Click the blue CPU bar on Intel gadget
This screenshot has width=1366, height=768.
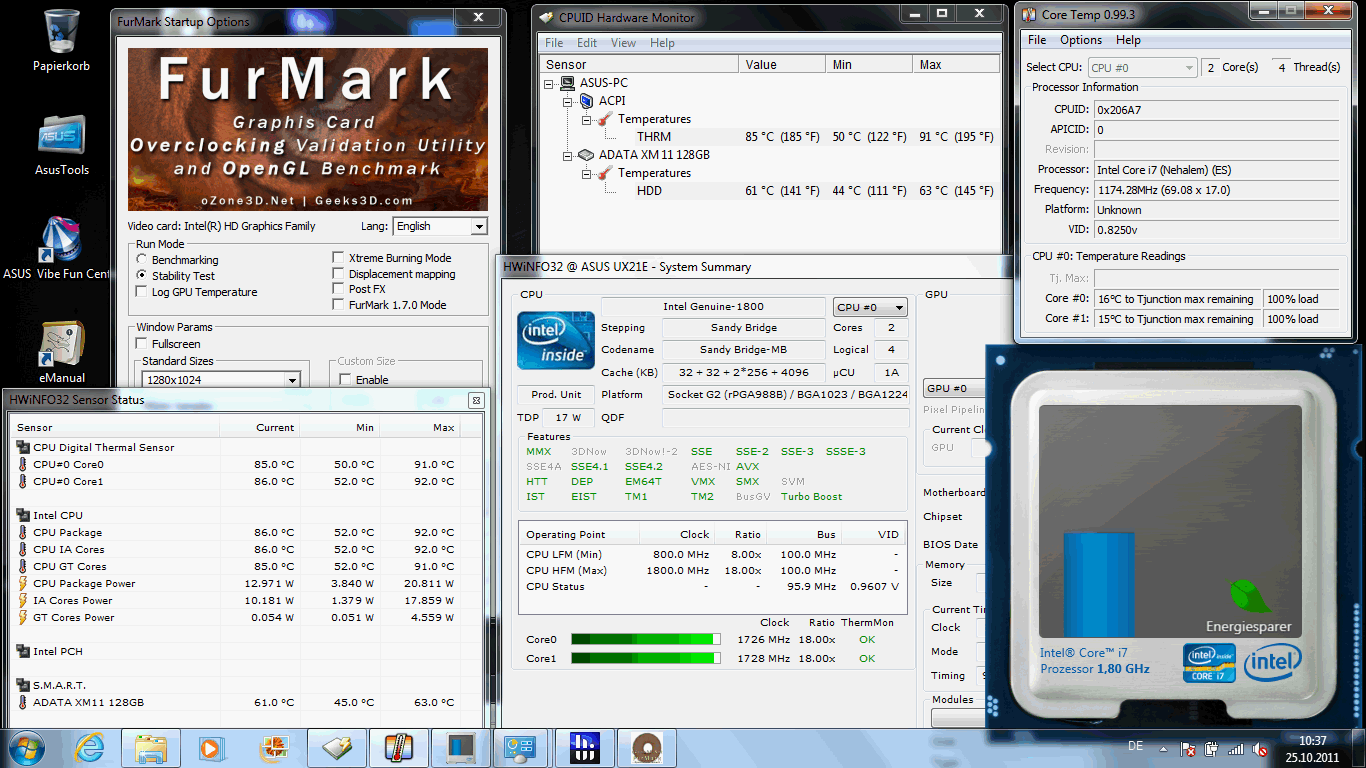tap(1098, 584)
